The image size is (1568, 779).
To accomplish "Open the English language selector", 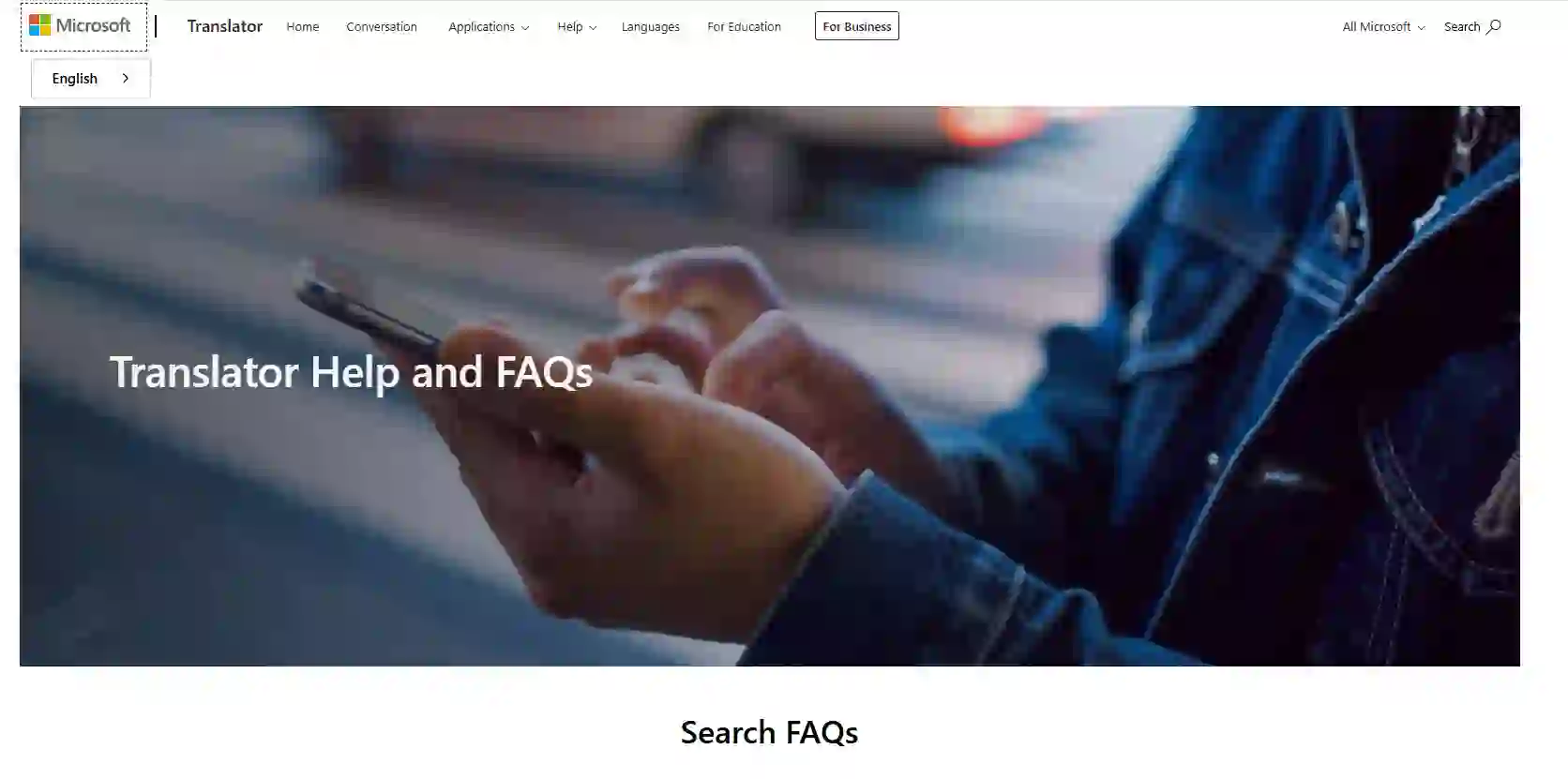I will (x=91, y=79).
